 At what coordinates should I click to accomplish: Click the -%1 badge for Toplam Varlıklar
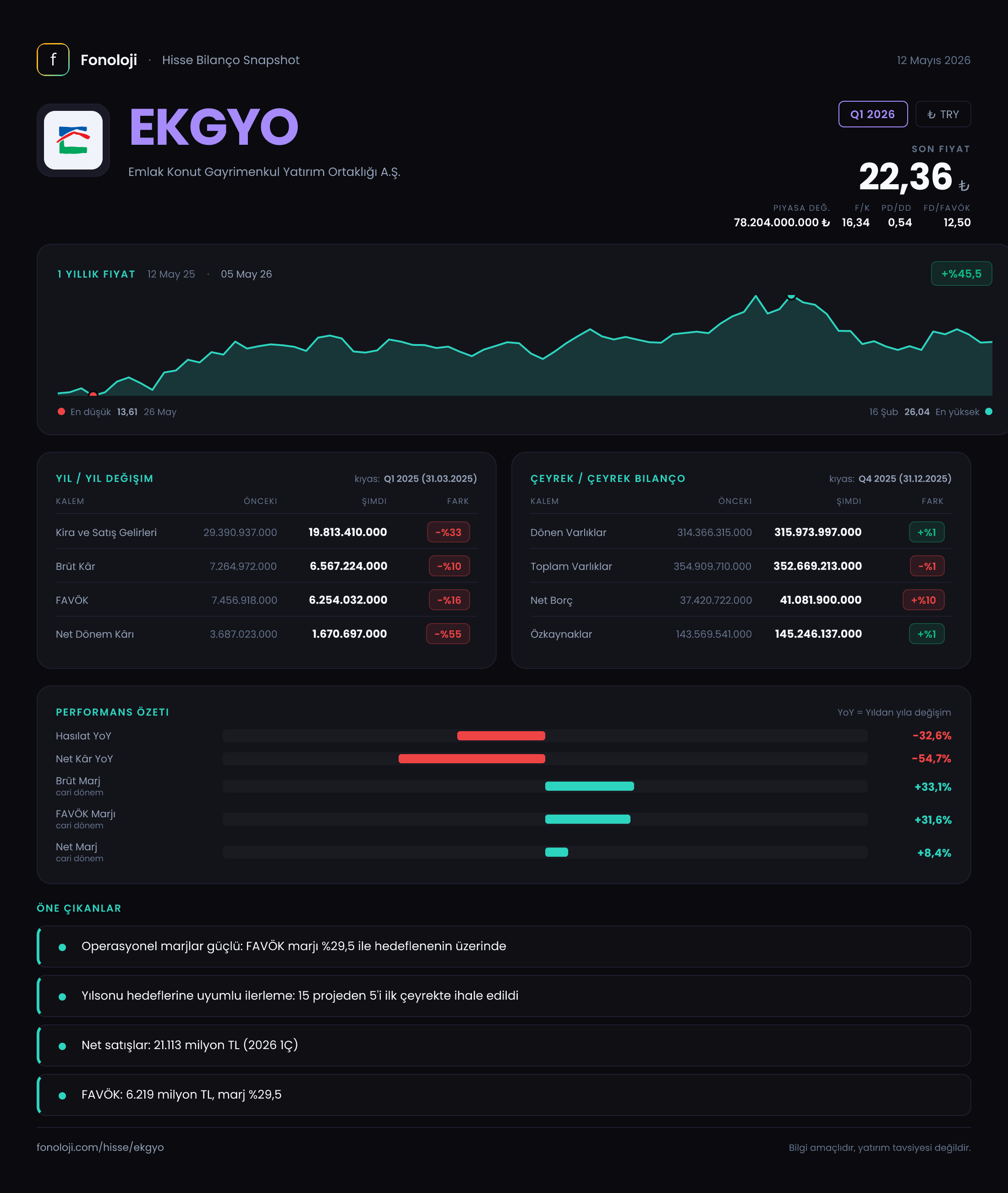tap(927, 566)
